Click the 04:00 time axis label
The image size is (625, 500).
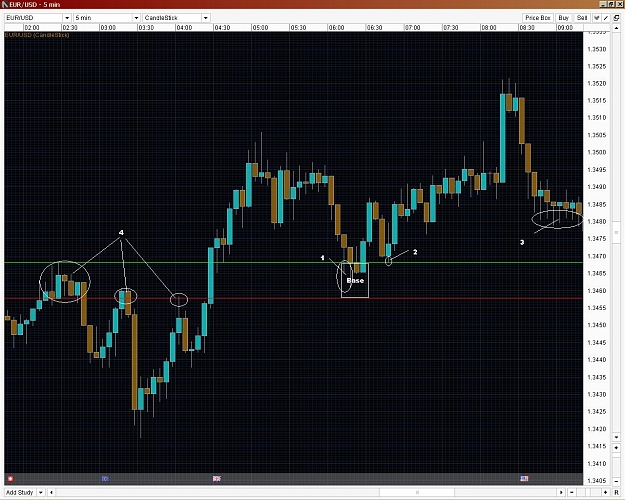[x=184, y=28]
